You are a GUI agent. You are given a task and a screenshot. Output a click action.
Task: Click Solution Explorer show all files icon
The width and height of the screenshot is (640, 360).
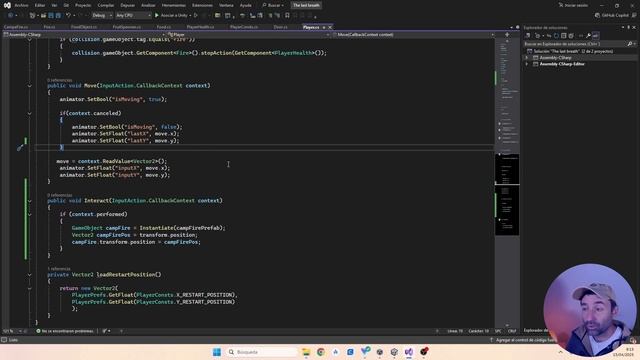click(x=571, y=36)
